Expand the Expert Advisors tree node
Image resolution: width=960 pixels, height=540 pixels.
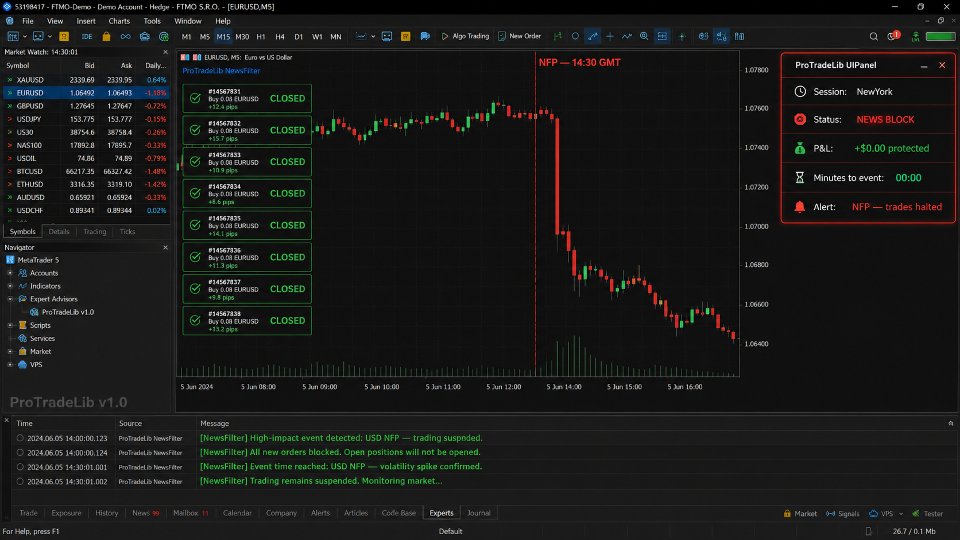point(10,299)
